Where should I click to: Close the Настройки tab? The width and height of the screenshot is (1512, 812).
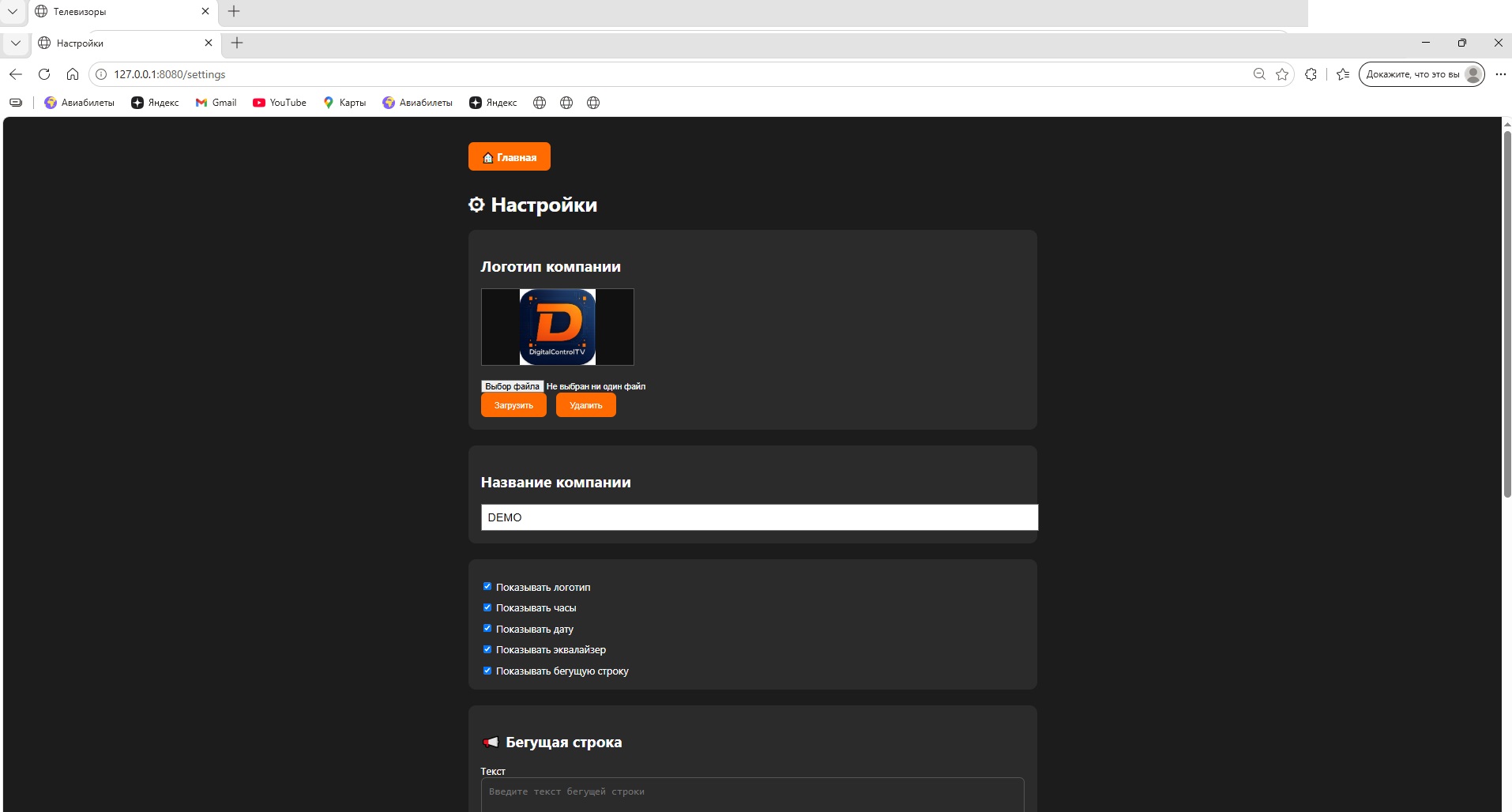pyautogui.click(x=209, y=43)
